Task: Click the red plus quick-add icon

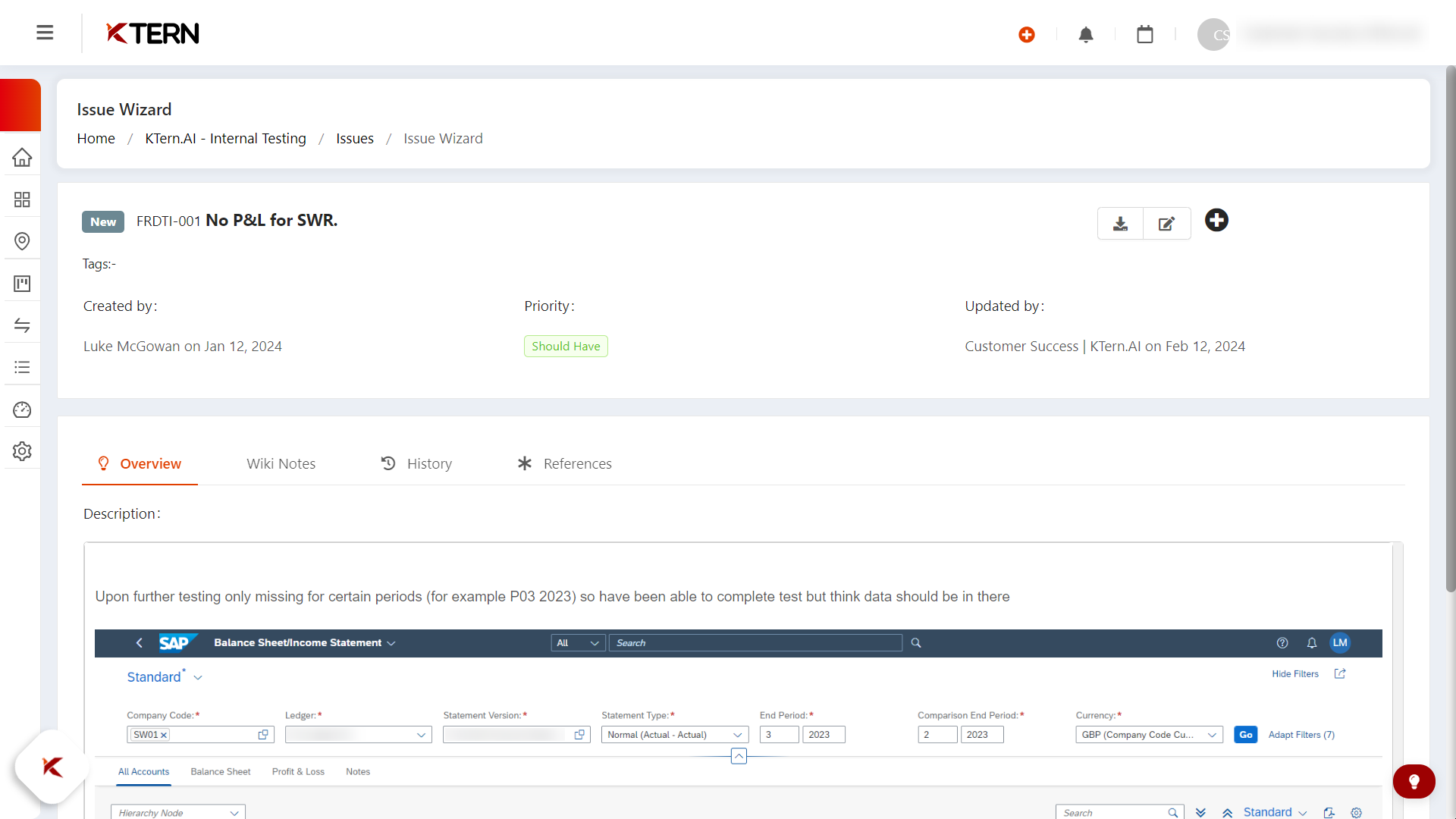Action: pos(1027,34)
